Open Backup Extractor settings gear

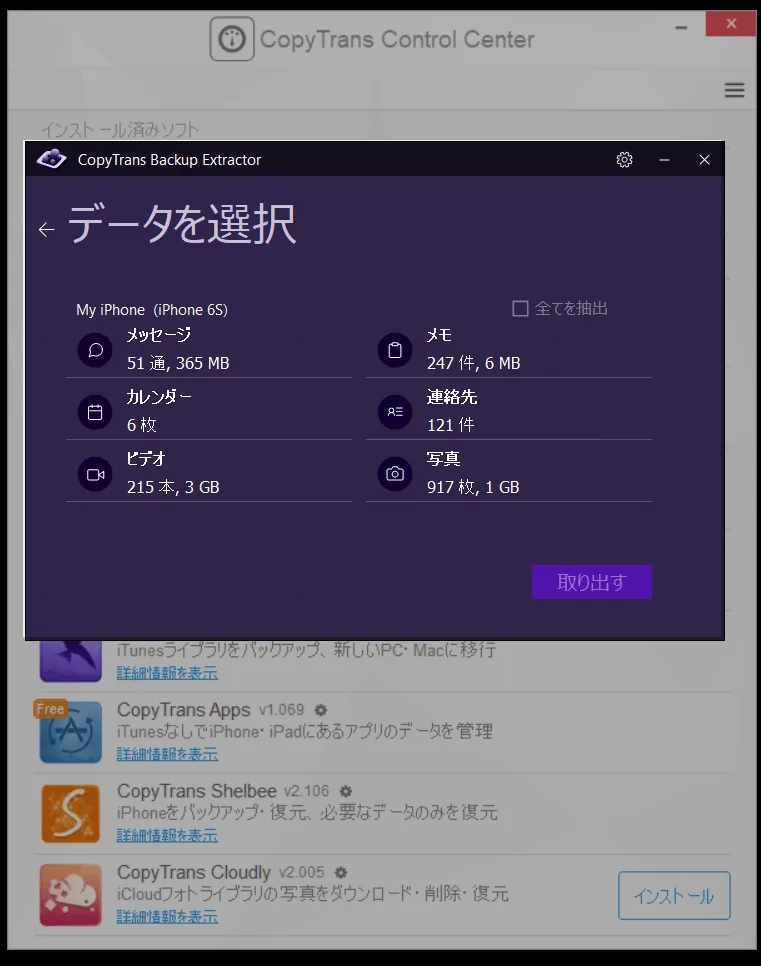(624, 160)
